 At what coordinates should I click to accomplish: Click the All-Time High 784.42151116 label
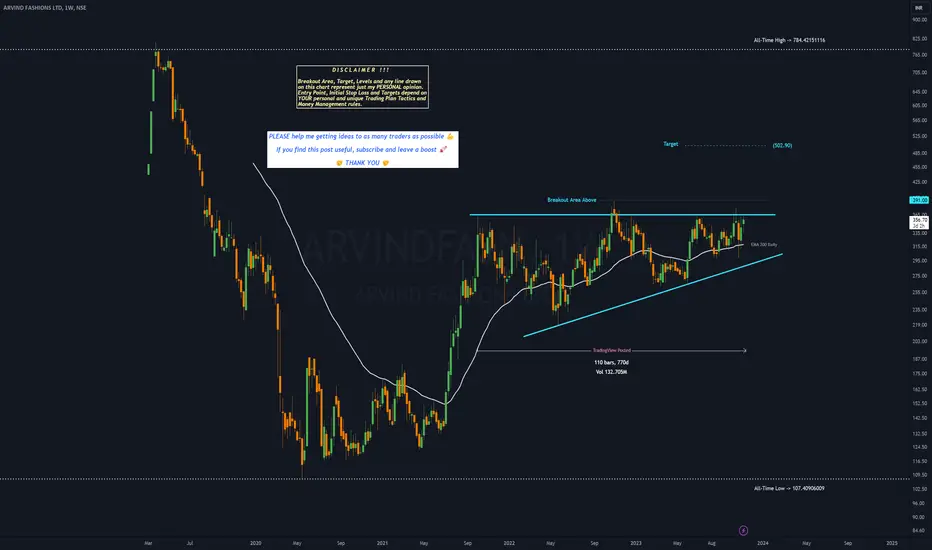(789, 40)
